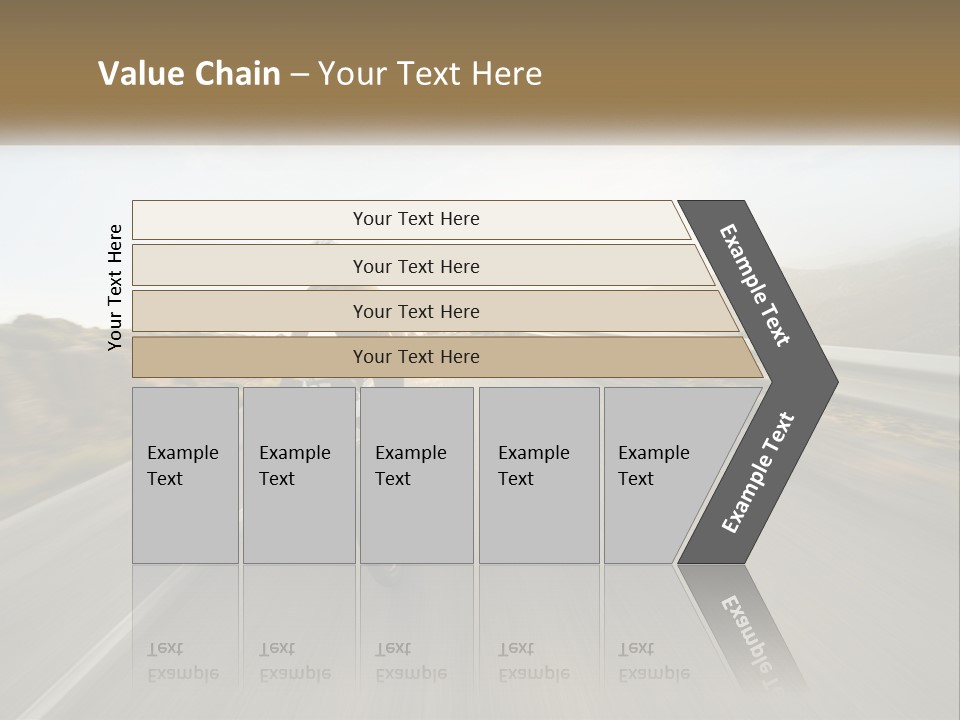This screenshot has height=720, width=960.
Task: Click the "Your Text Here" portion of title
Action: (x=430, y=74)
